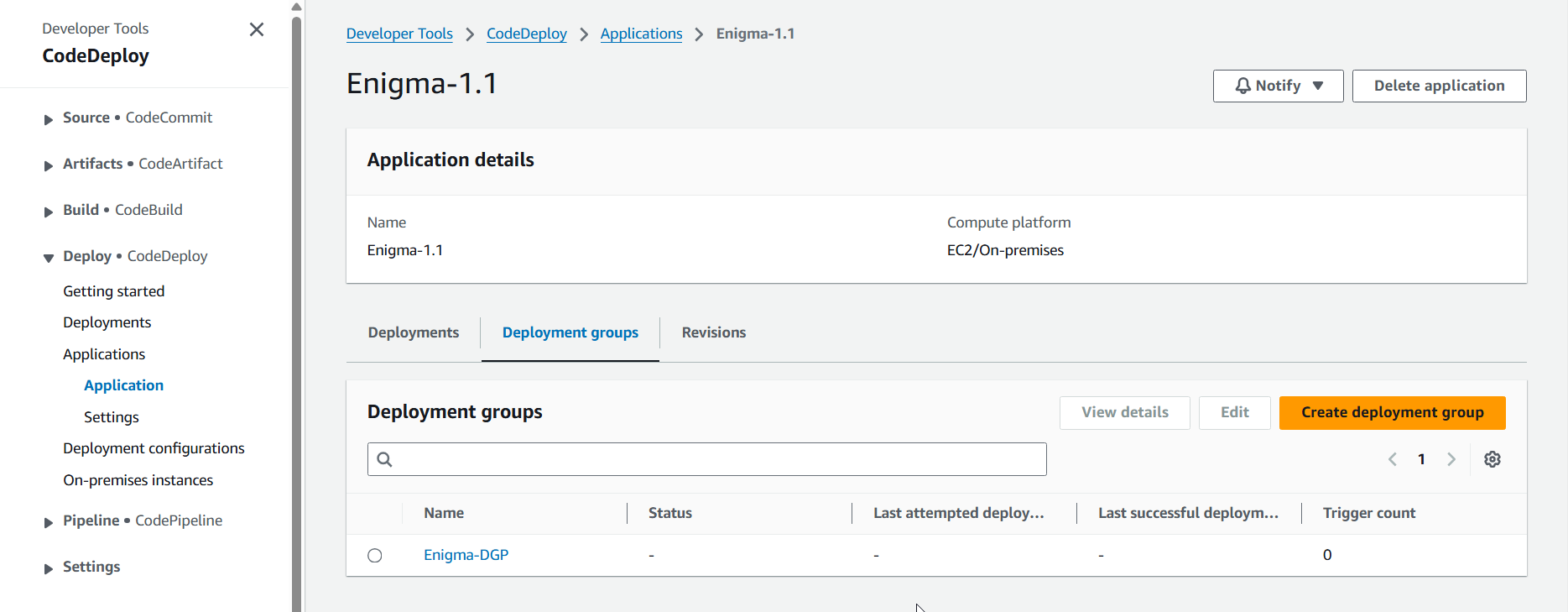The width and height of the screenshot is (1568, 612).
Task: Select the Deployment groups tab
Action: click(570, 332)
